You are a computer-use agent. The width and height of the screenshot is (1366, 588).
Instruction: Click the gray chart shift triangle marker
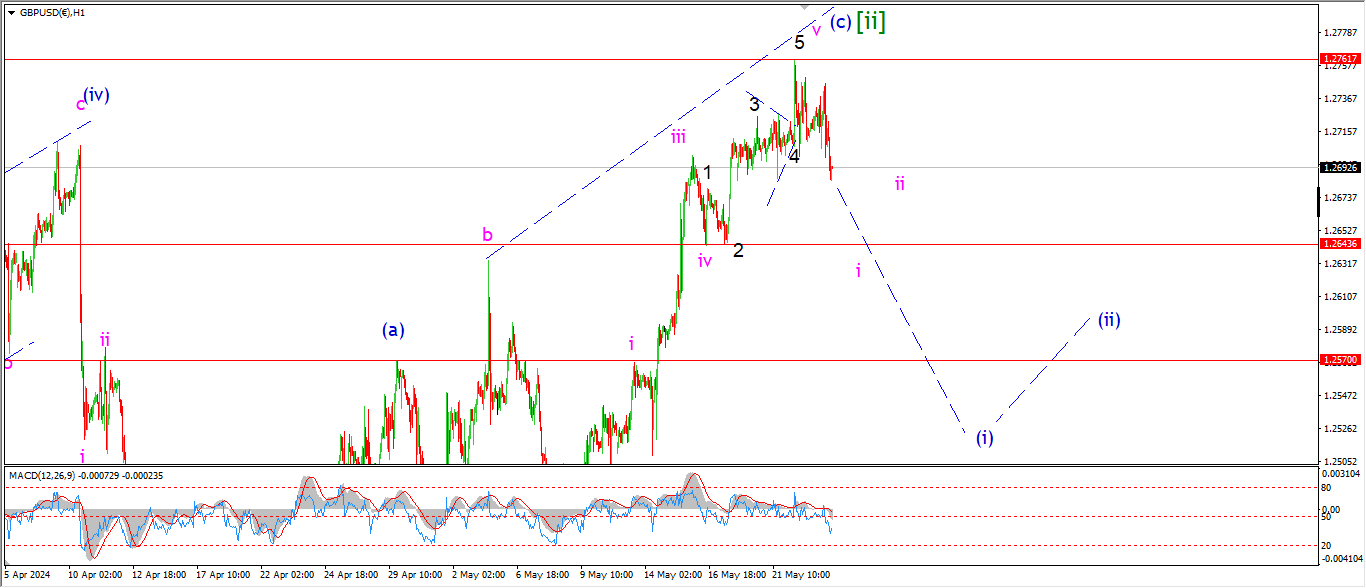[808, 8]
